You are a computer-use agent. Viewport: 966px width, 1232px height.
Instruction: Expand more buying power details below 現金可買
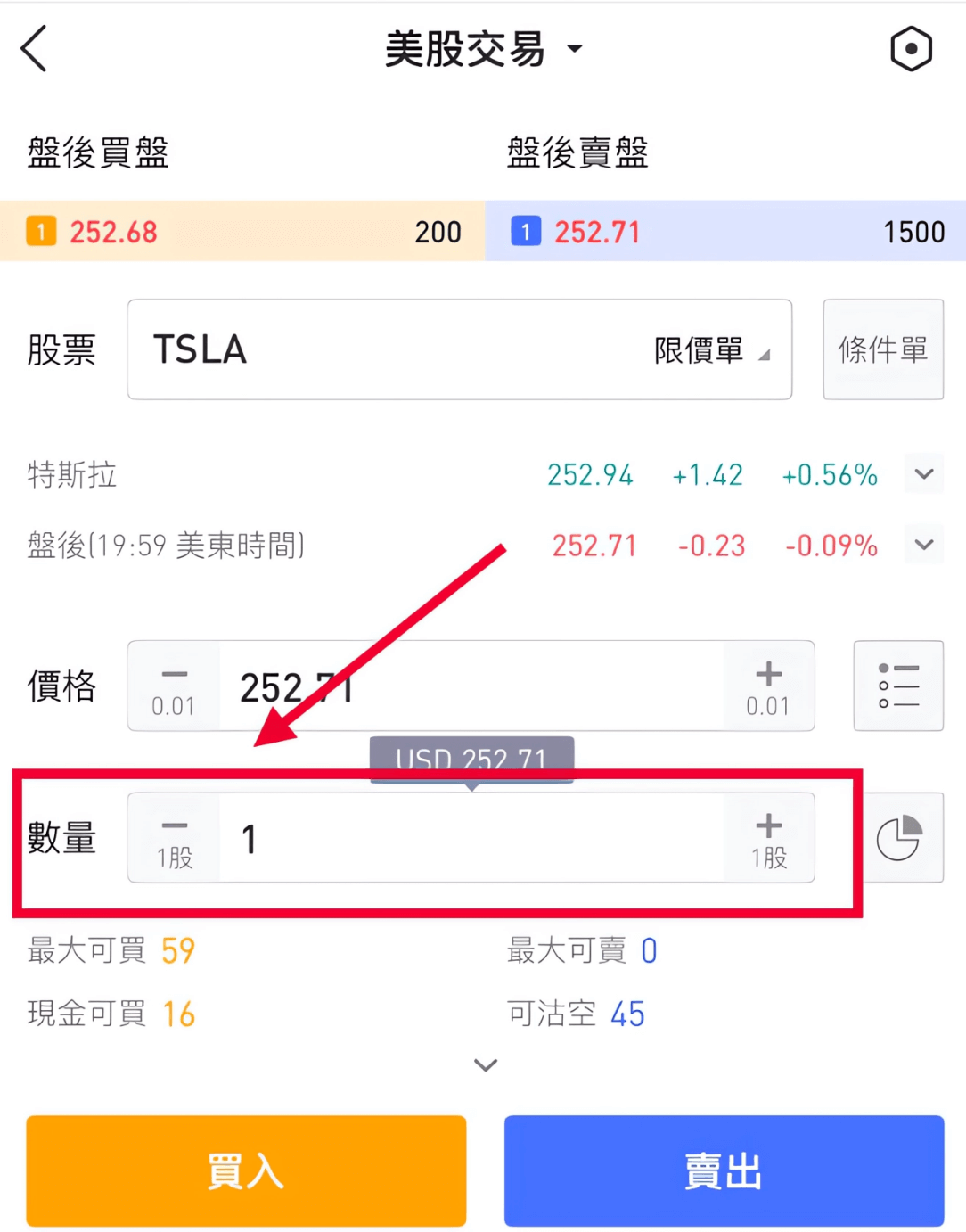485,1065
